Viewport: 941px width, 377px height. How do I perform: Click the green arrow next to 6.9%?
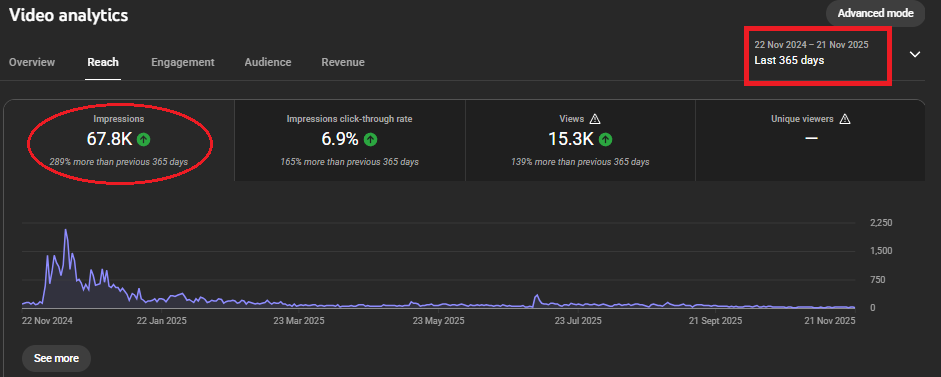(x=370, y=139)
